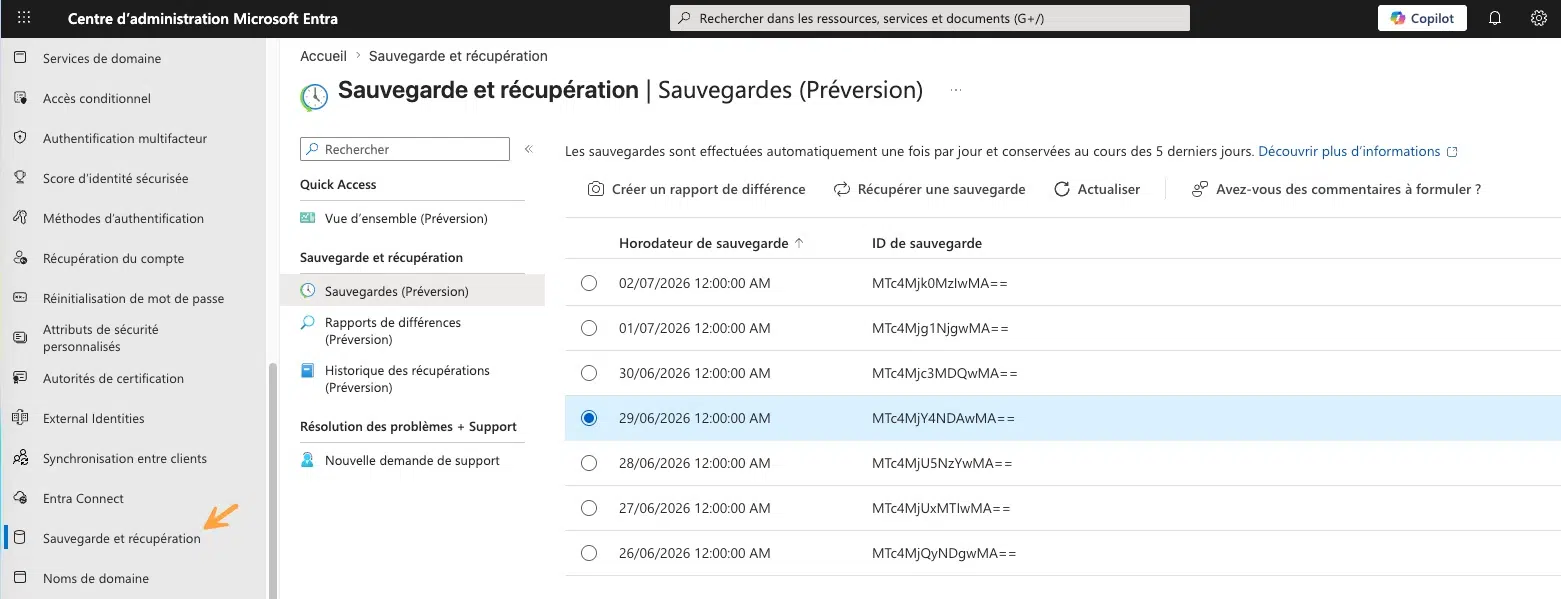Image resolution: width=1561 pixels, height=599 pixels.
Task: Select the 28/06/2026 backup radio button
Action: tap(589, 463)
